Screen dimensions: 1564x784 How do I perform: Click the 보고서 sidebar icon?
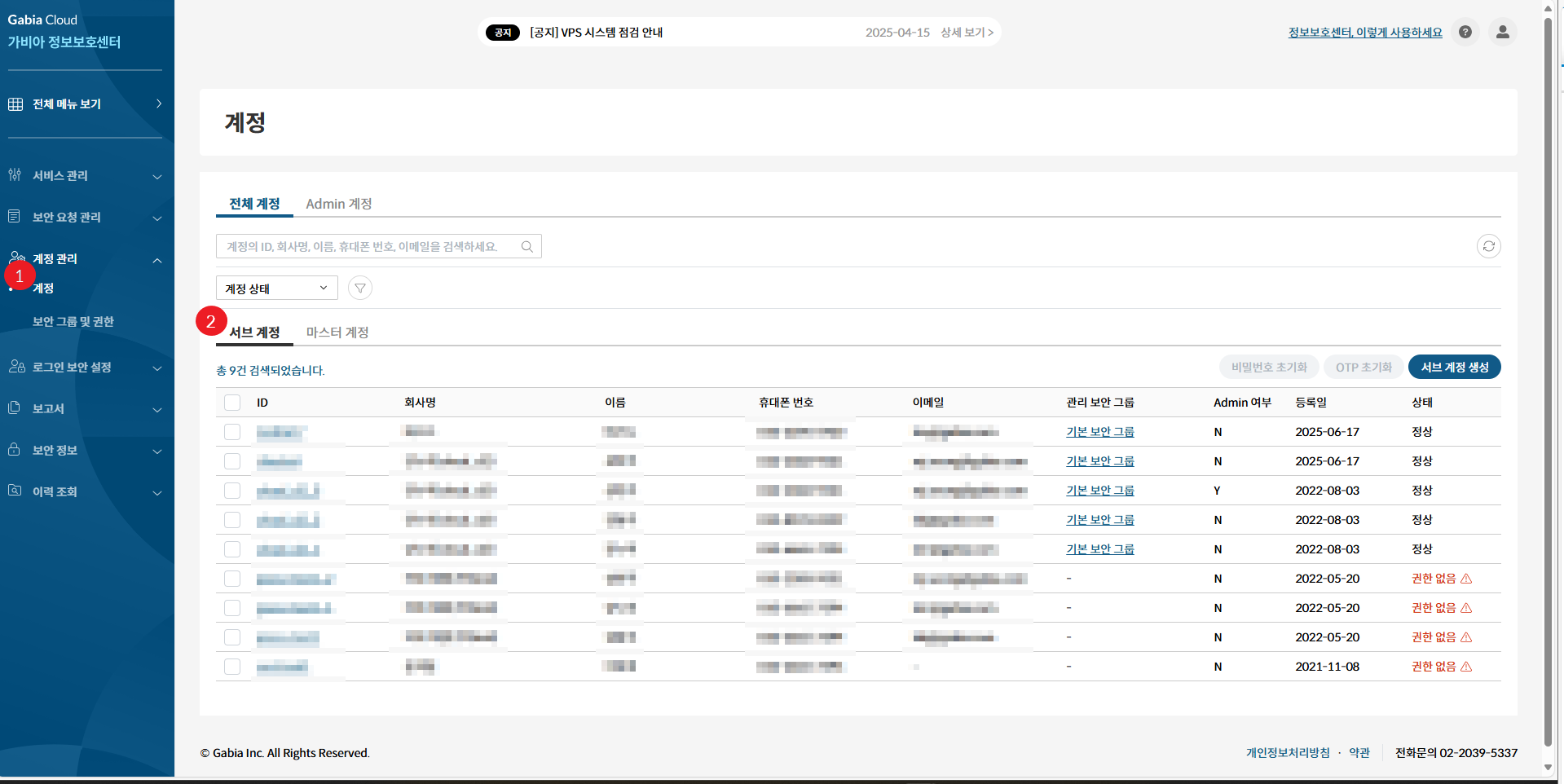pos(15,408)
